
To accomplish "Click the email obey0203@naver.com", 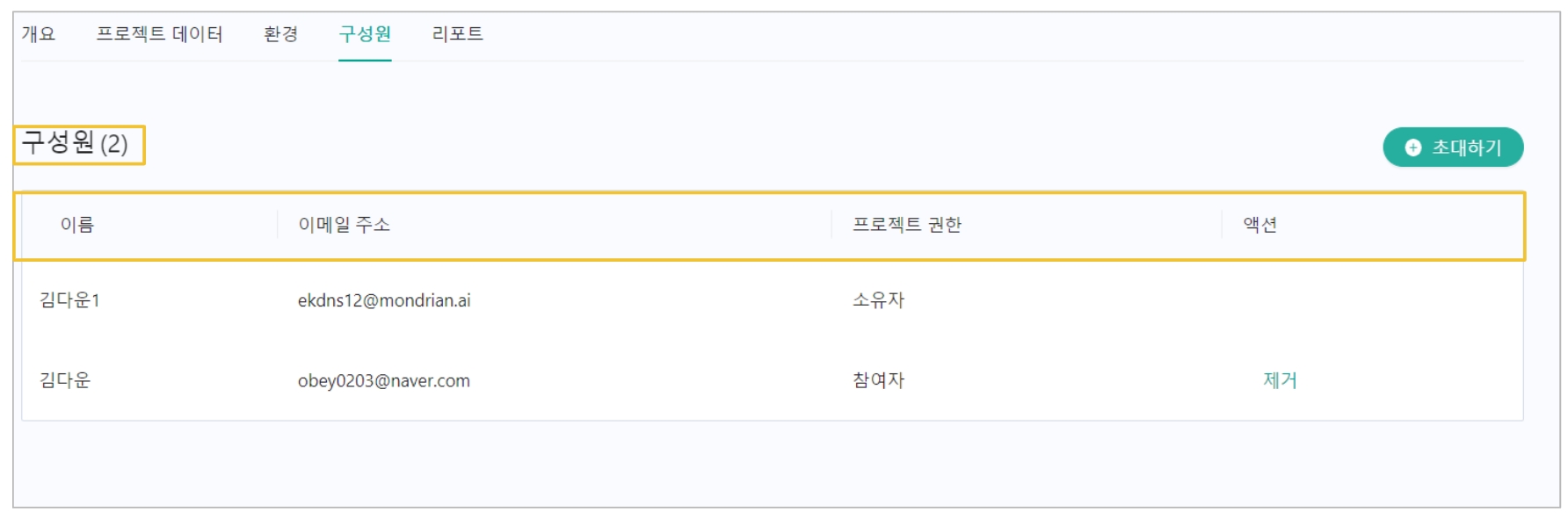I will tap(384, 380).
